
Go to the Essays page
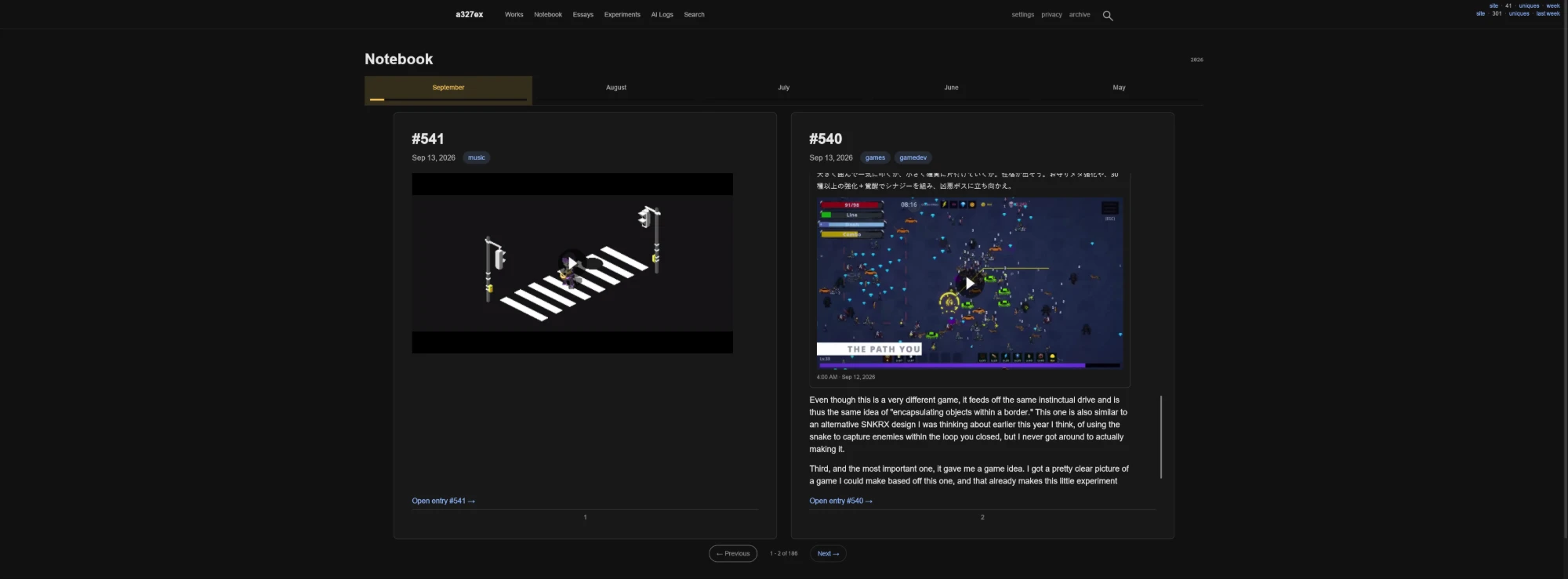(x=583, y=14)
